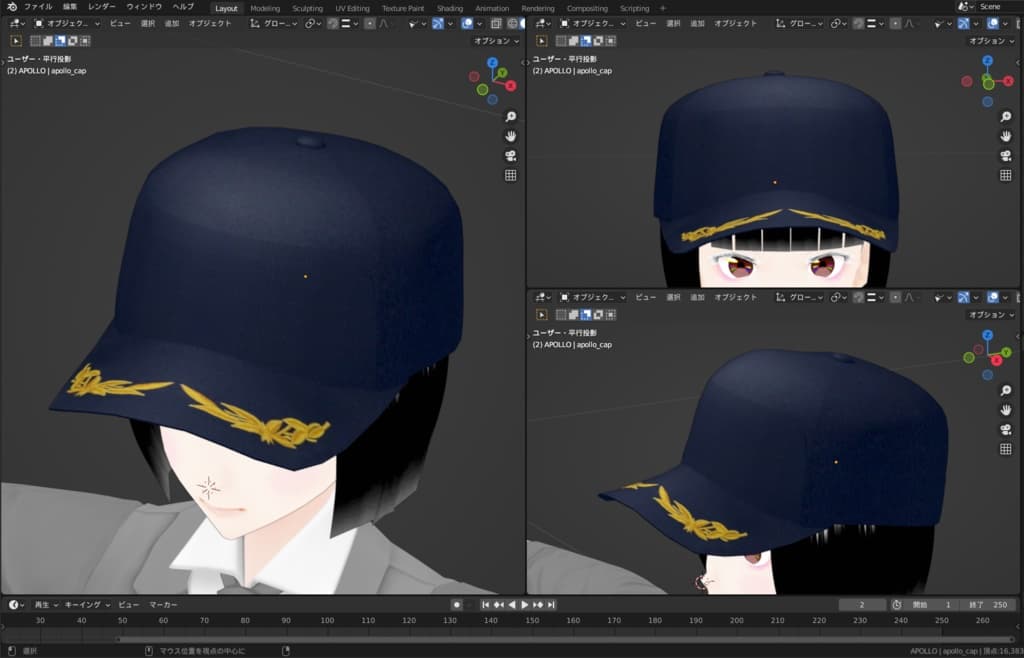Image resolution: width=1024 pixels, height=658 pixels.
Task: Toggle the auto keying record button
Action: tap(457, 605)
